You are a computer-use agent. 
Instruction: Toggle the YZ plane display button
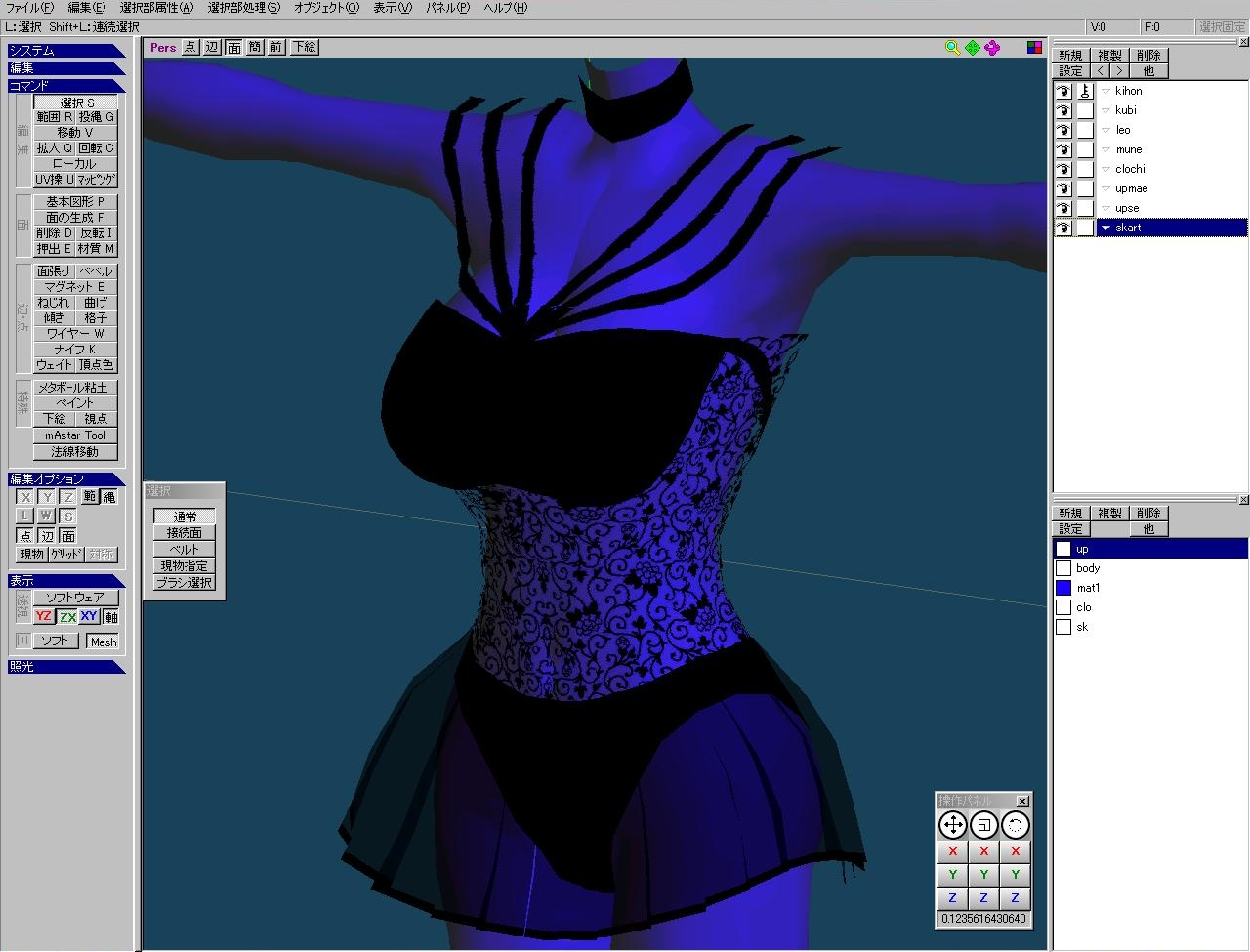44,616
